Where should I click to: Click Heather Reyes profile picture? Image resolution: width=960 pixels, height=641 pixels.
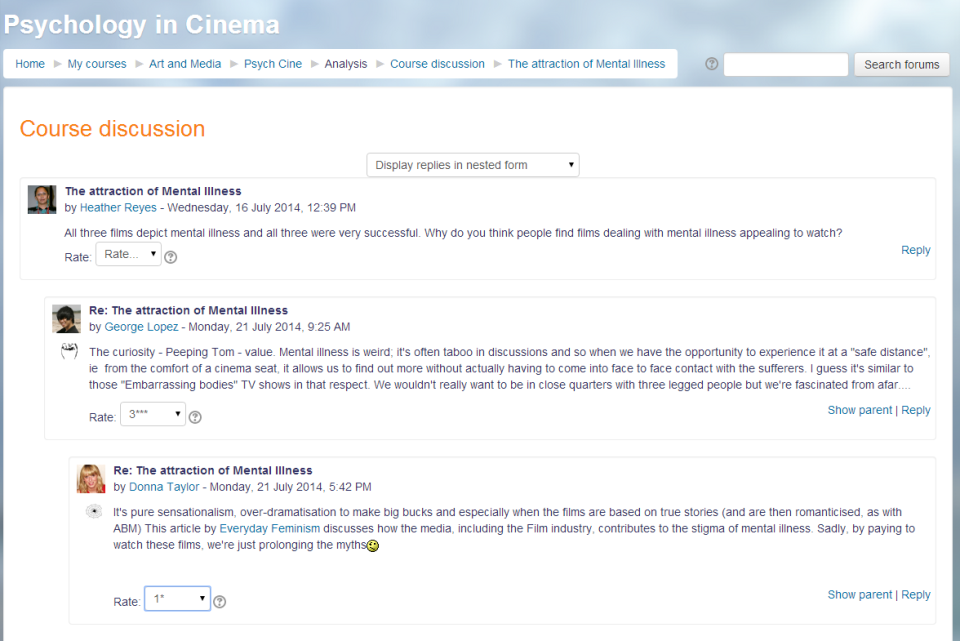(x=42, y=200)
